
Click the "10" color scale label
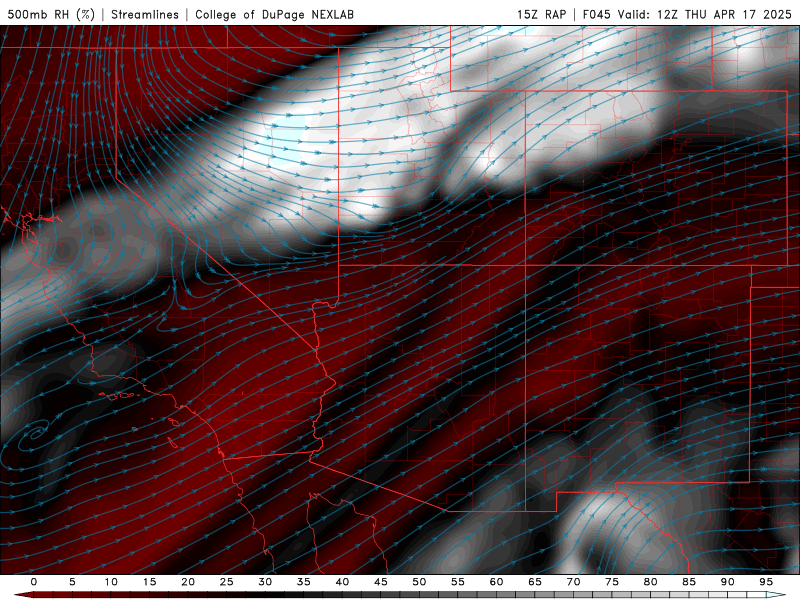pos(111,582)
